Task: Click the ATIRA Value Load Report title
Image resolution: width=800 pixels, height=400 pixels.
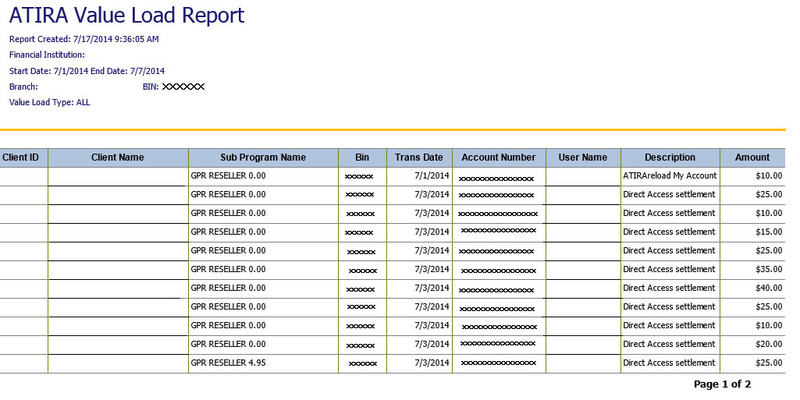Action: coord(126,15)
